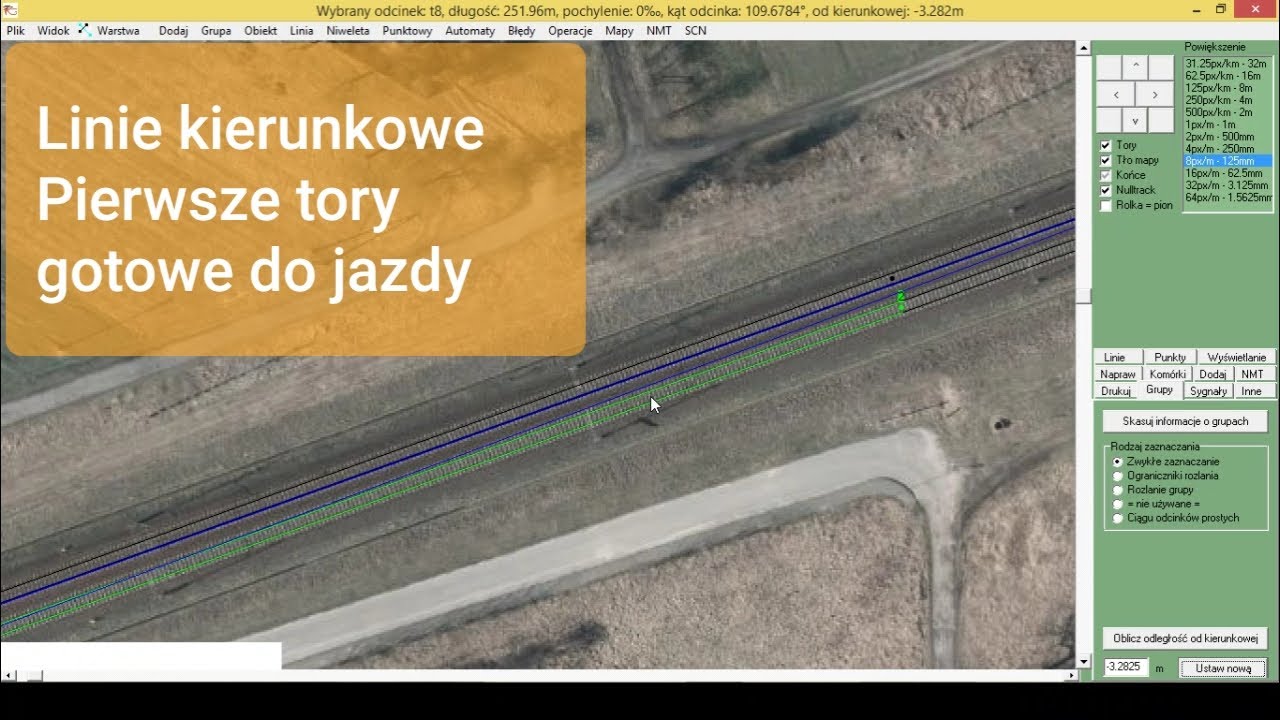Pan map up with the ^ arrow
Viewport: 1280px width, 720px height.
point(1135,68)
